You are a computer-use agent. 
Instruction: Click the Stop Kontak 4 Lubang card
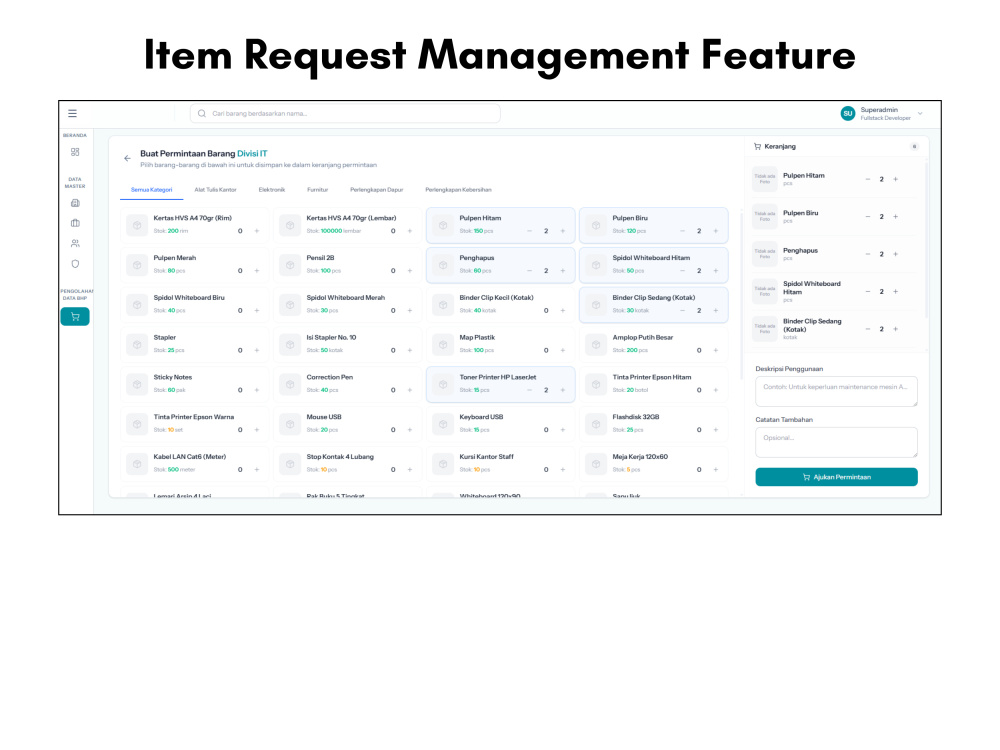point(348,464)
